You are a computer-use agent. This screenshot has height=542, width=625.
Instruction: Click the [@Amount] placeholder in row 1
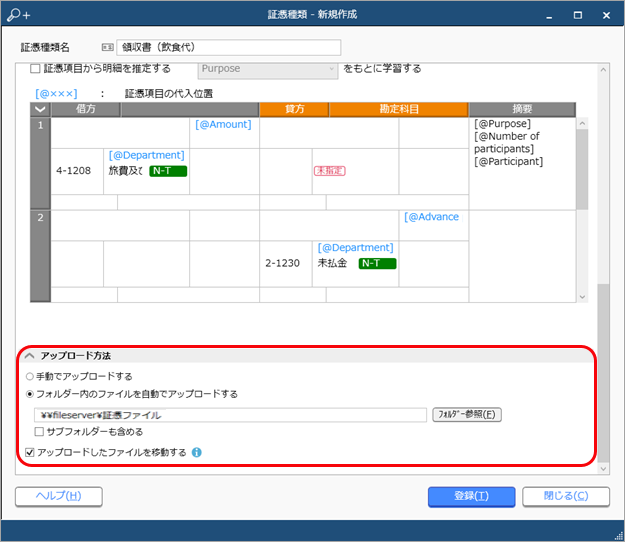pyautogui.click(x=223, y=125)
